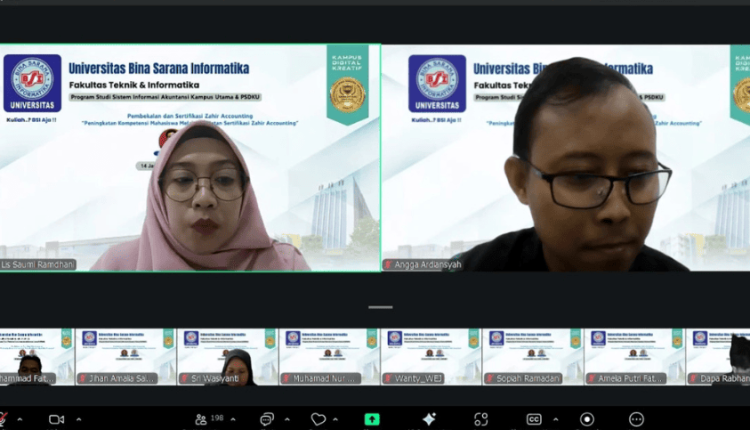Select ...hammad Fat... participant thumbnail
The image size is (750, 430).
pyautogui.click(x=37, y=357)
